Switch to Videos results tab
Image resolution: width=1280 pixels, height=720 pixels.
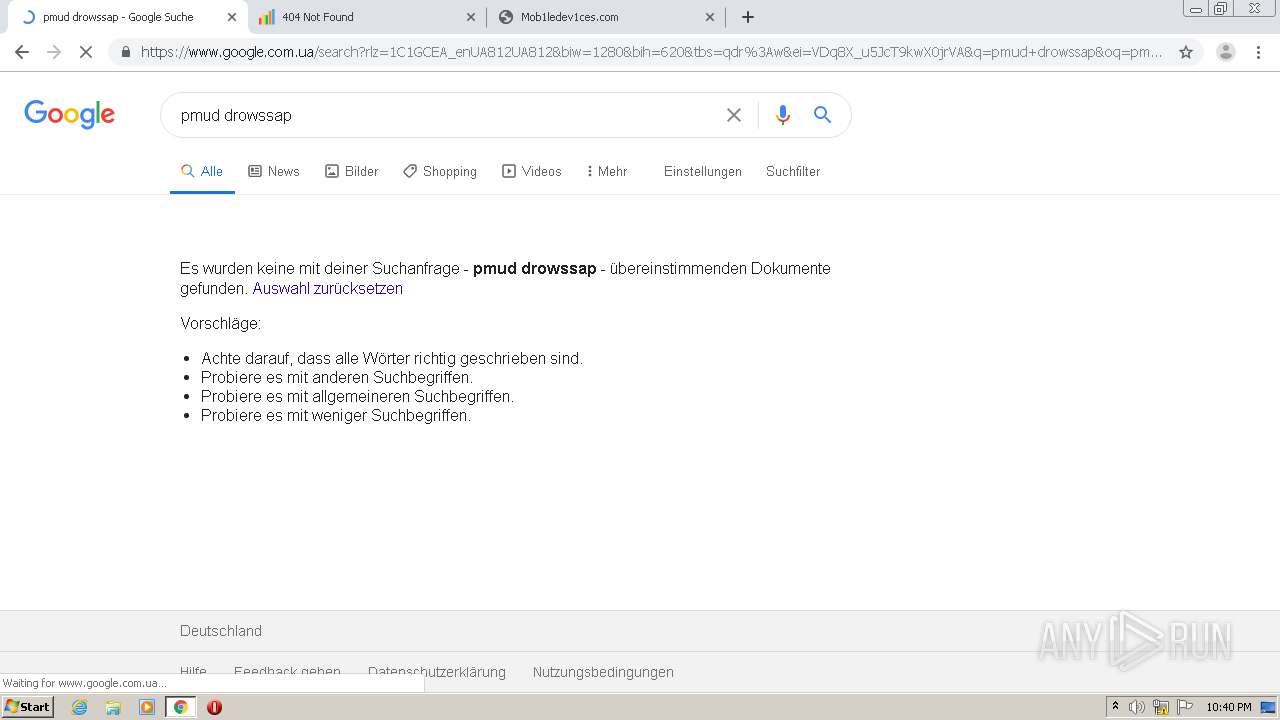point(532,171)
